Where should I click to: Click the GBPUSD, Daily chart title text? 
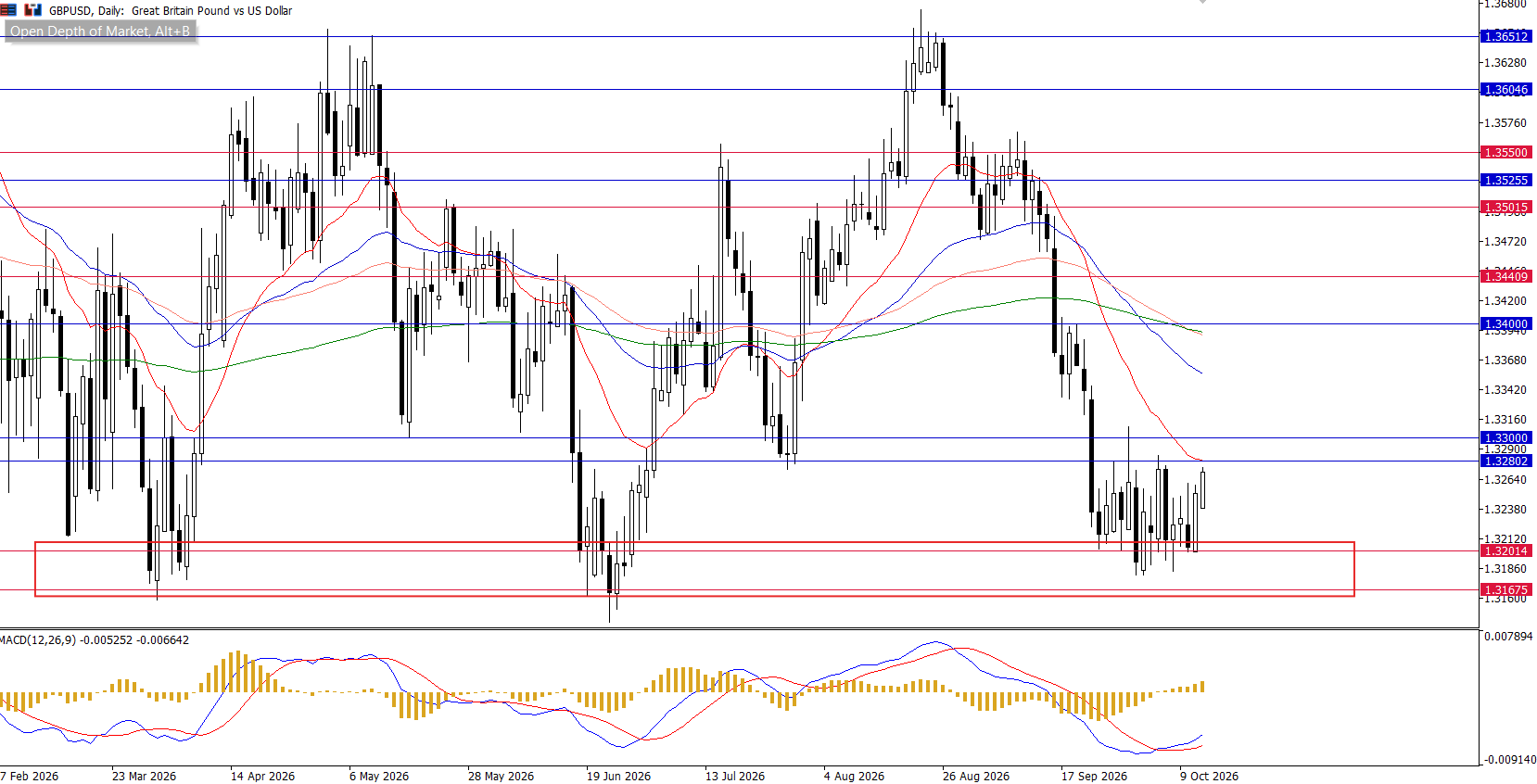(171, 11)
